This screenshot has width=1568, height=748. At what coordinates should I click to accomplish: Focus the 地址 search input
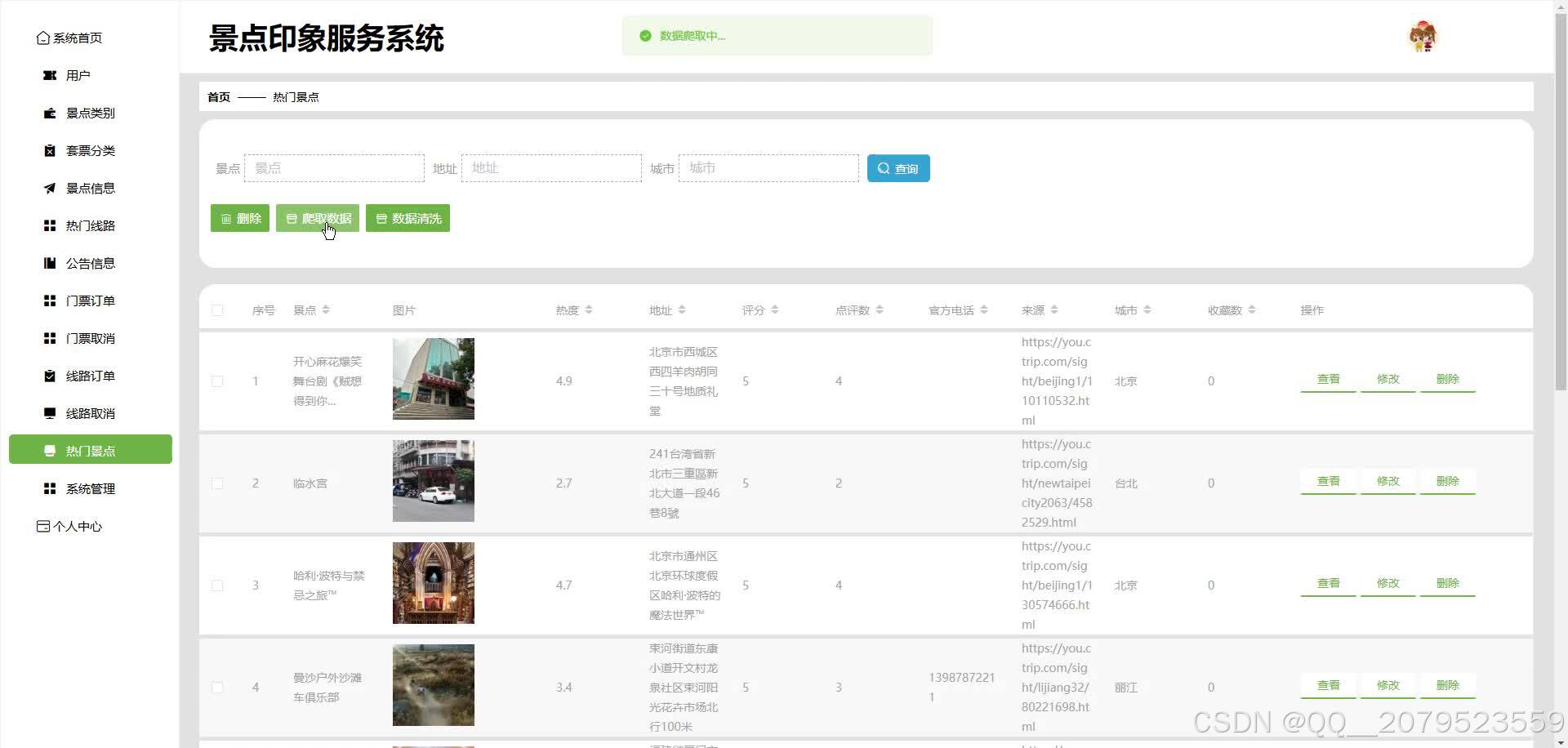(x=551, y=168)
